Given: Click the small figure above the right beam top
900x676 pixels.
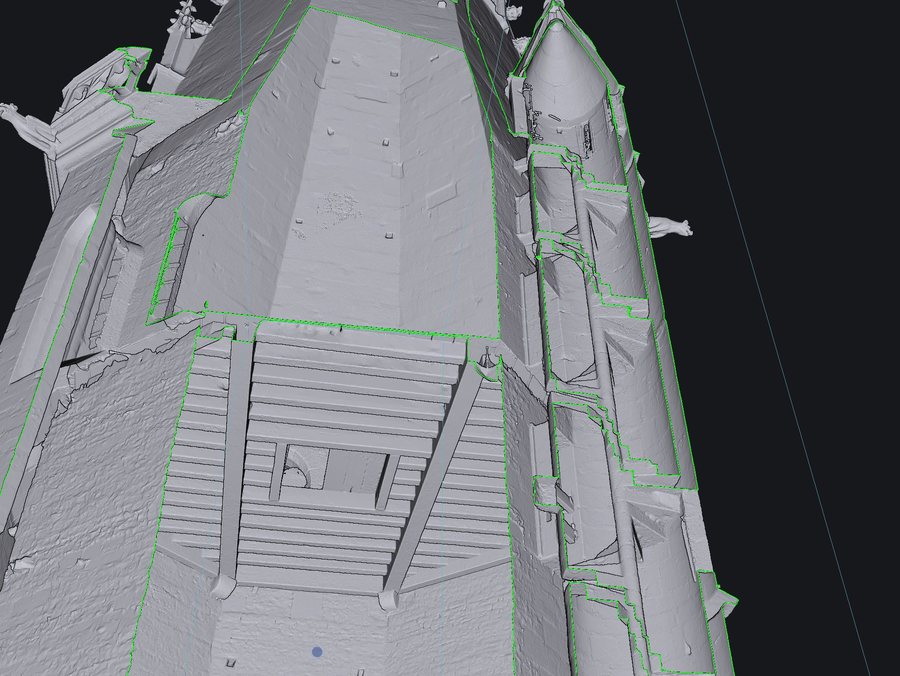Looking at the screenshot, I should [x=487, y=356].
